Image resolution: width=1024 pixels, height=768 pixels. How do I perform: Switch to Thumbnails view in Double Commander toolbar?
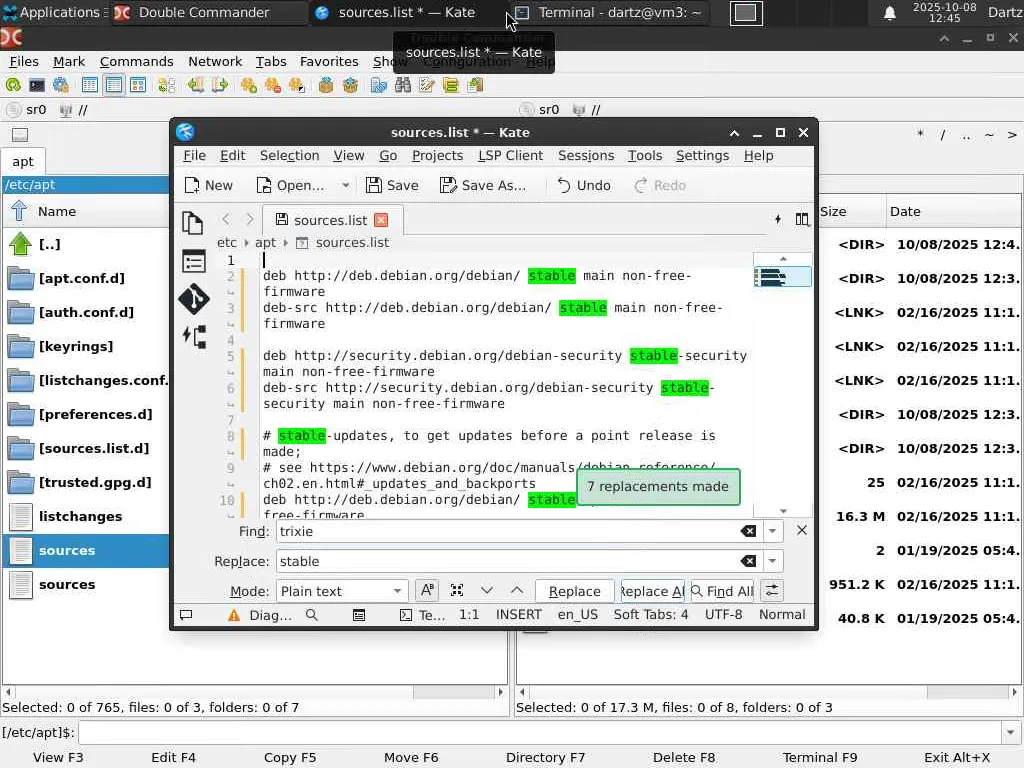(x=138, y=85)
